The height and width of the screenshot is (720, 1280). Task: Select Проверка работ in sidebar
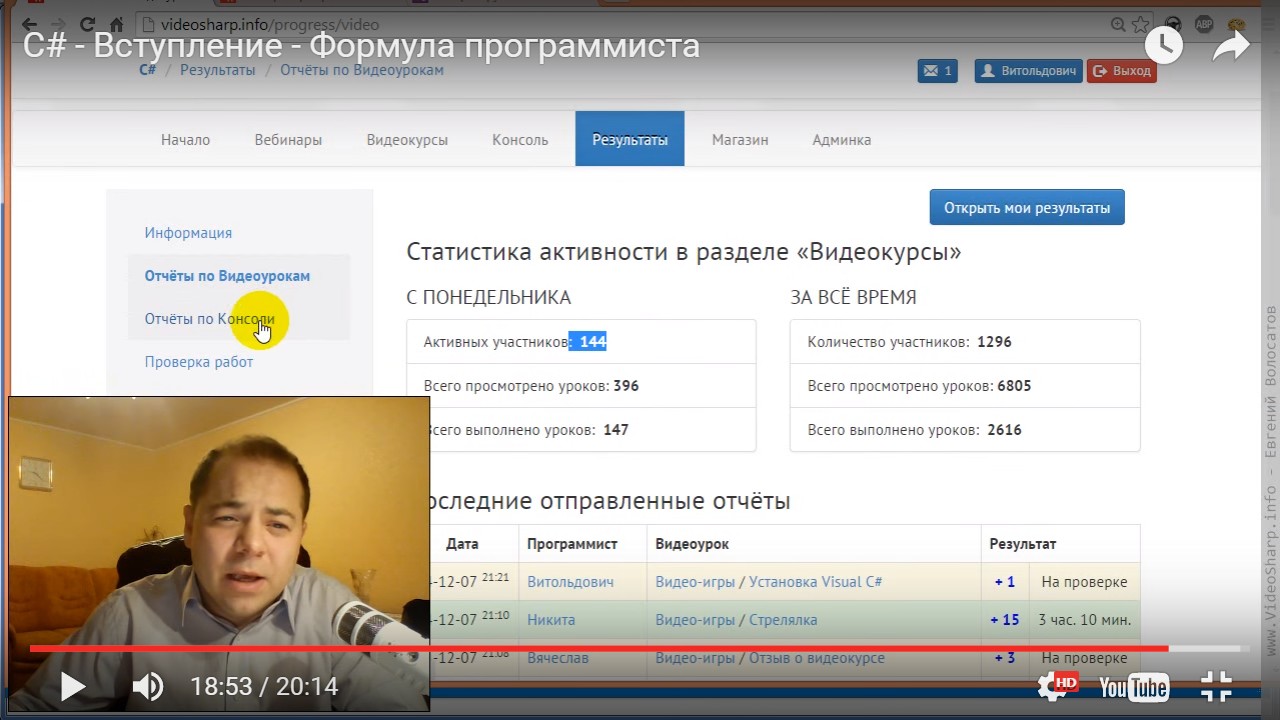click(198, 361)
